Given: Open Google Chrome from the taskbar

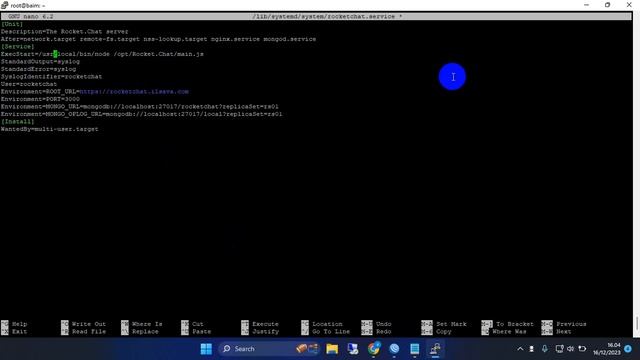Looking at the screenshot, I should (373, 349).
